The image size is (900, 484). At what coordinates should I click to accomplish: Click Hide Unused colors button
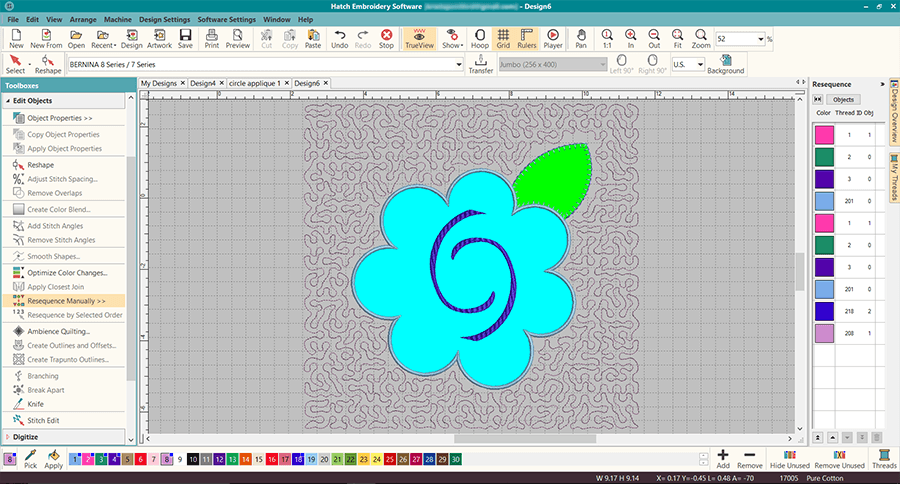click(791, 459)
